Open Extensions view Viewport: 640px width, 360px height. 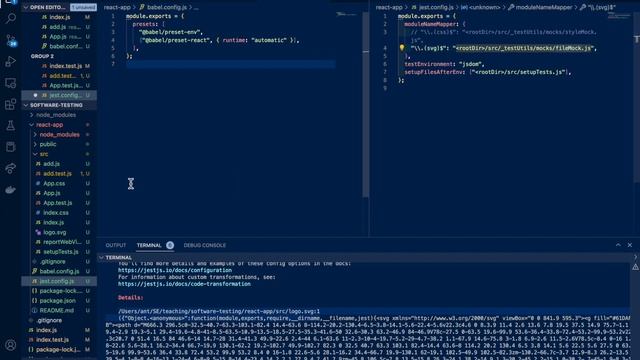(11, 104)
